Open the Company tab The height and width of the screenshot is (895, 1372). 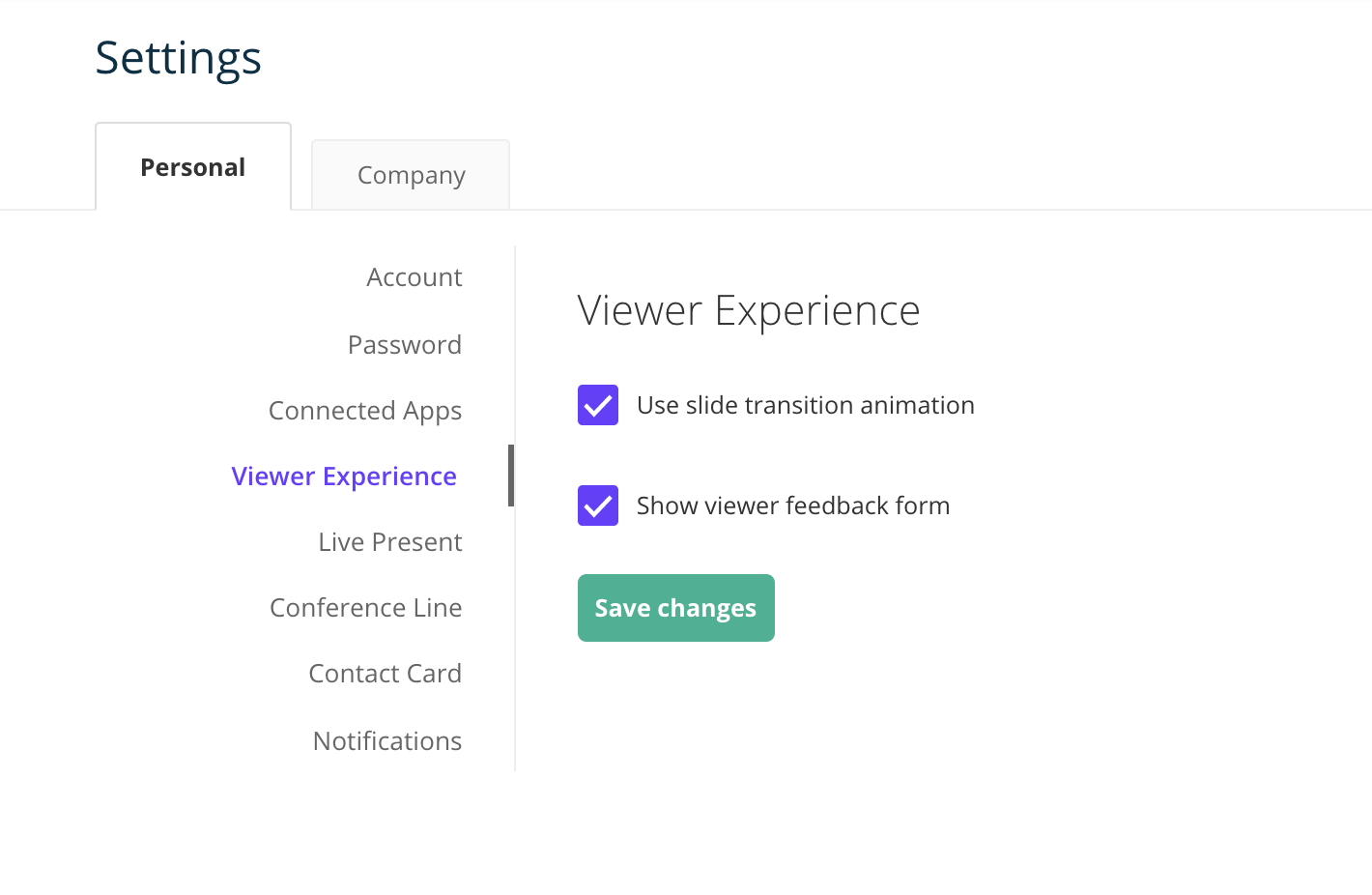coord(411,175)
